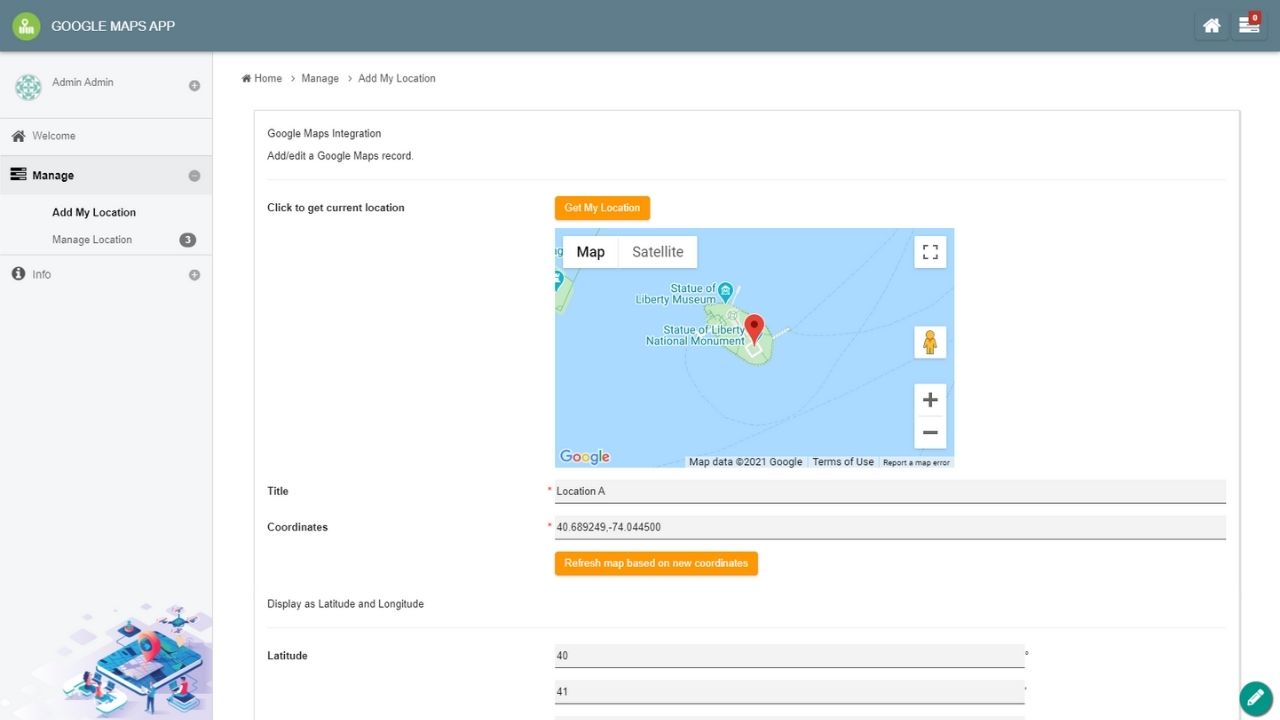Viewport: 1280px width, 720px height.
Task: Click the Manage Location count badge
Action: pyautogui.click(x=187, y=240)
